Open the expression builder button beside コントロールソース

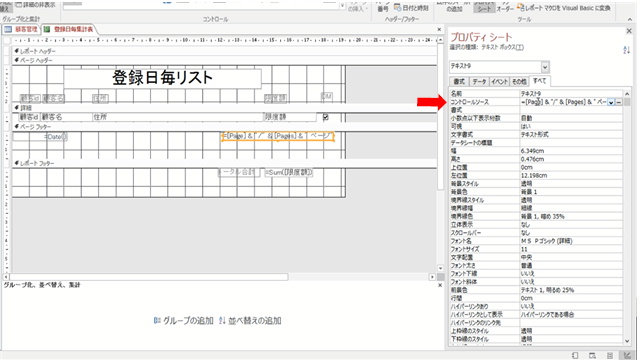[x=619, y=102]
